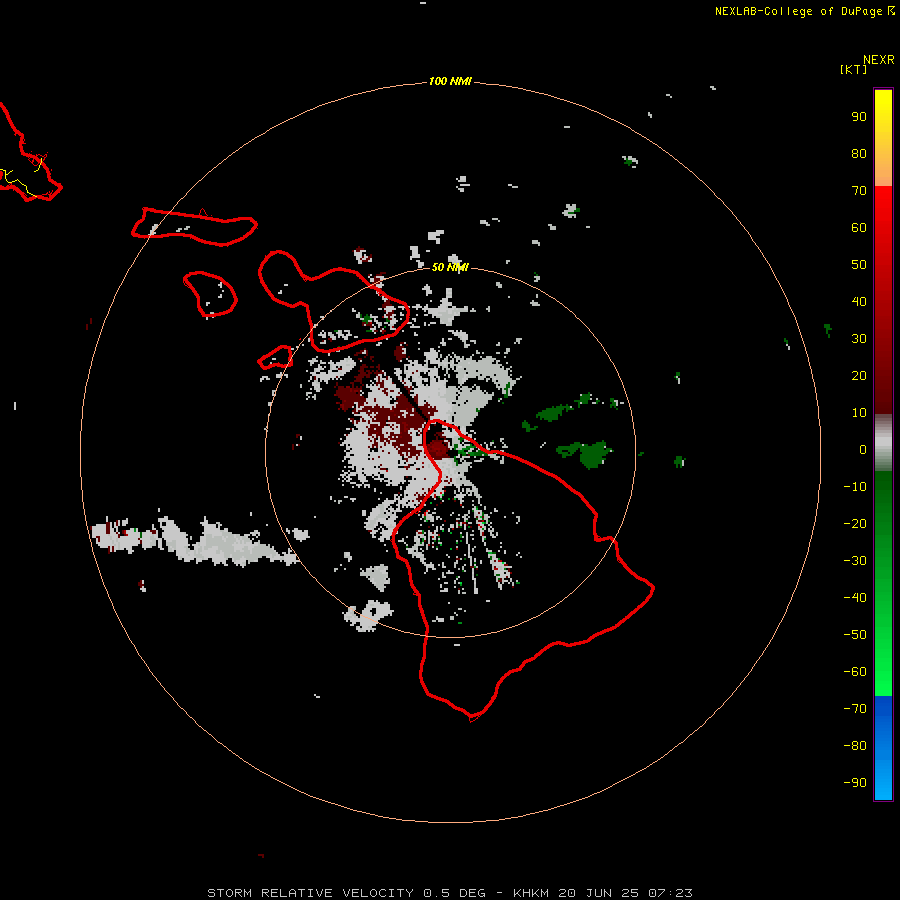Click the -90 value on velocity scale
This screenshot has width=900, height=900.
tap(855, 782)
